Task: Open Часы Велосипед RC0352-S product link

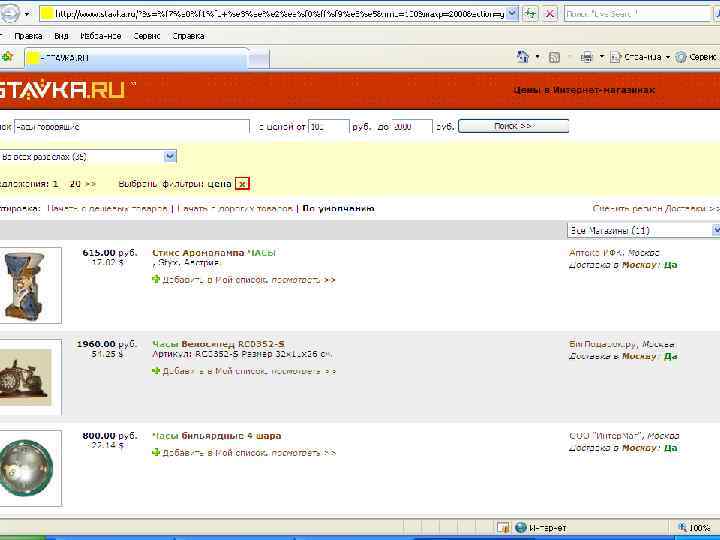Action: coord(218,344)
